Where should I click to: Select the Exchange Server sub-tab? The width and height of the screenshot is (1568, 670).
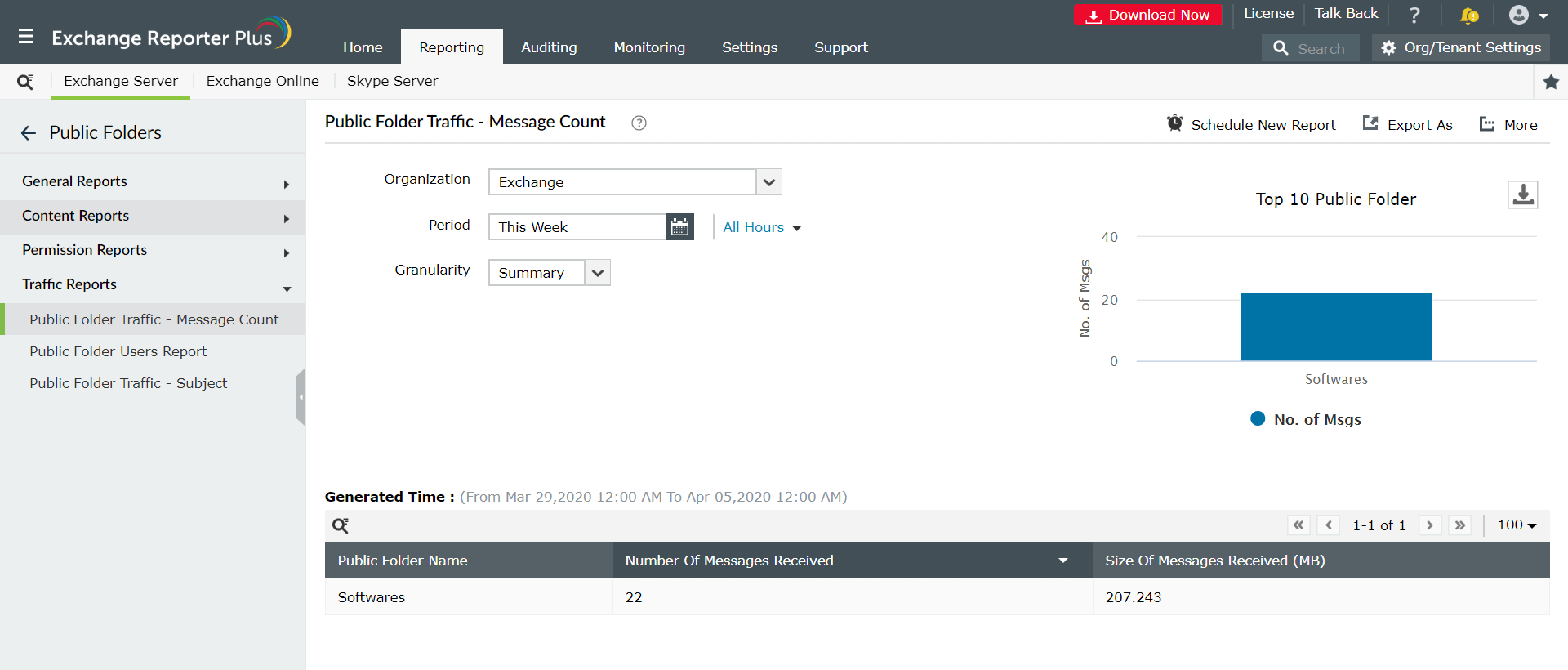point(121,81)
